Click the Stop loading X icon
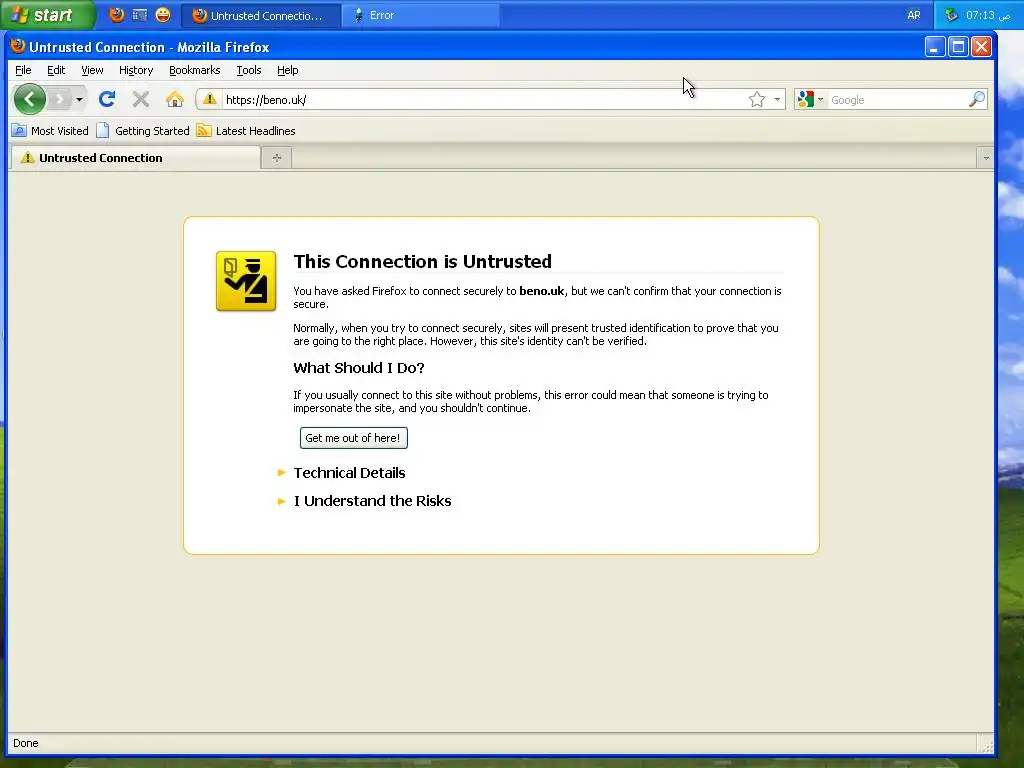Viewport: 1024px width, 768px height. click(141, 99)
